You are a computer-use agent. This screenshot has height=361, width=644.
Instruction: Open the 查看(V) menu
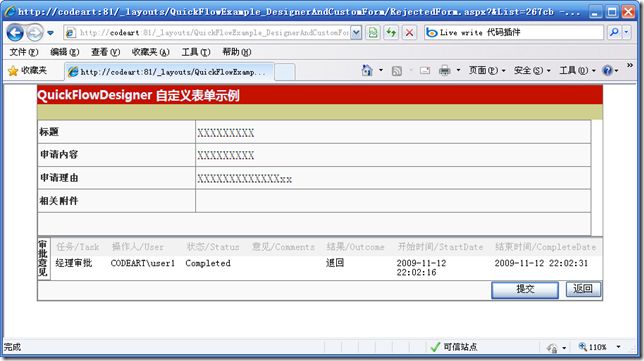pos(105,52)
